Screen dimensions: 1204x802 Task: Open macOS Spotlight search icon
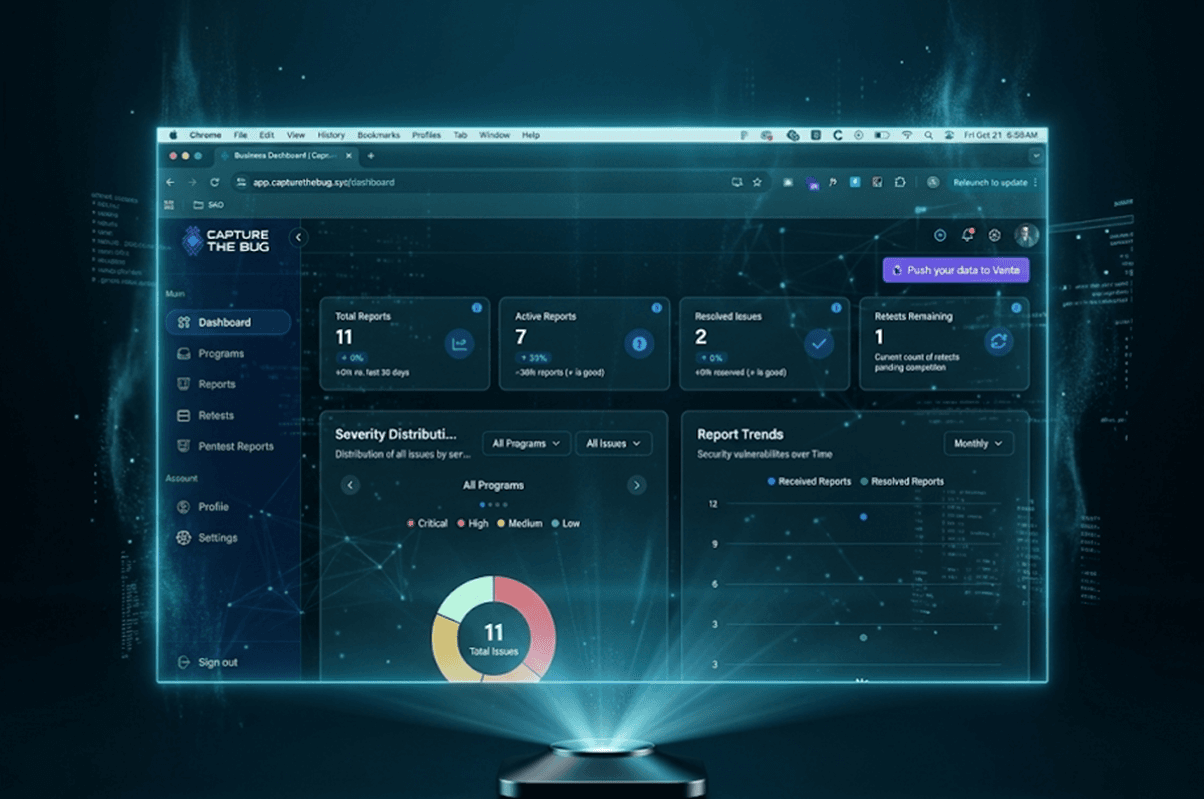[928, 135]
